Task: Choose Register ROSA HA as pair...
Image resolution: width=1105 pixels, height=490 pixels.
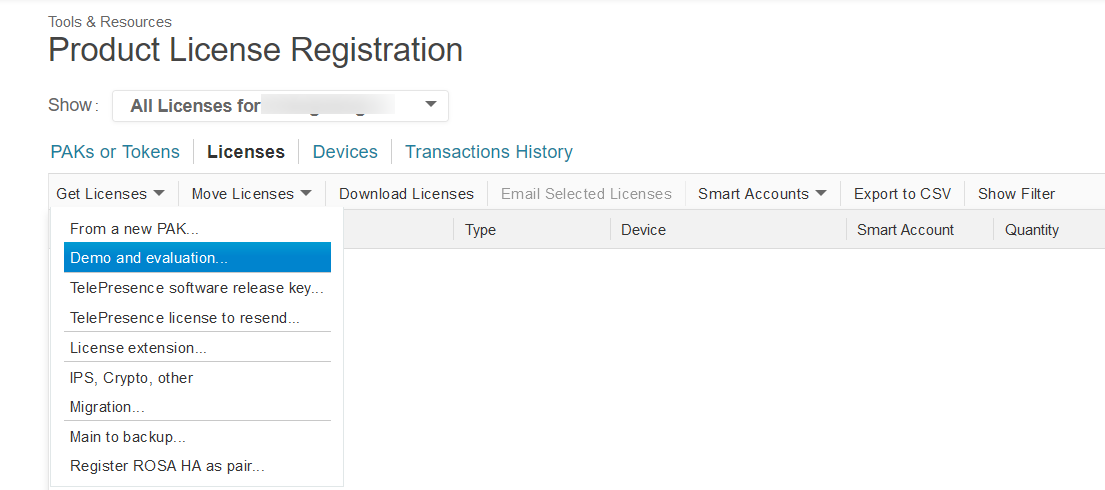Action: (197, 466)
